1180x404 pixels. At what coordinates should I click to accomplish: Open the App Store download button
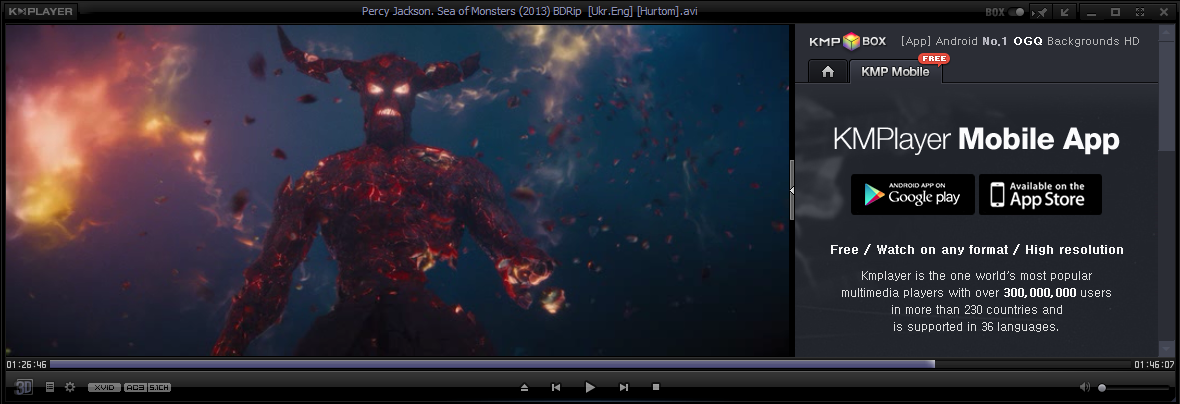click(x=1040, y=194)
